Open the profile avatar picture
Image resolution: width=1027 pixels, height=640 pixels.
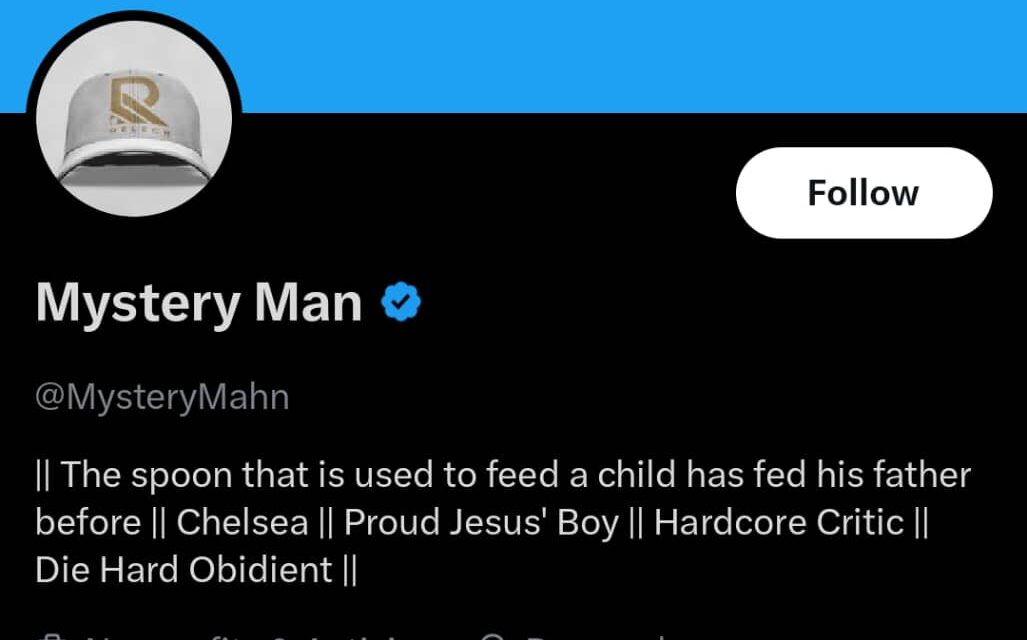pos(134,118)
